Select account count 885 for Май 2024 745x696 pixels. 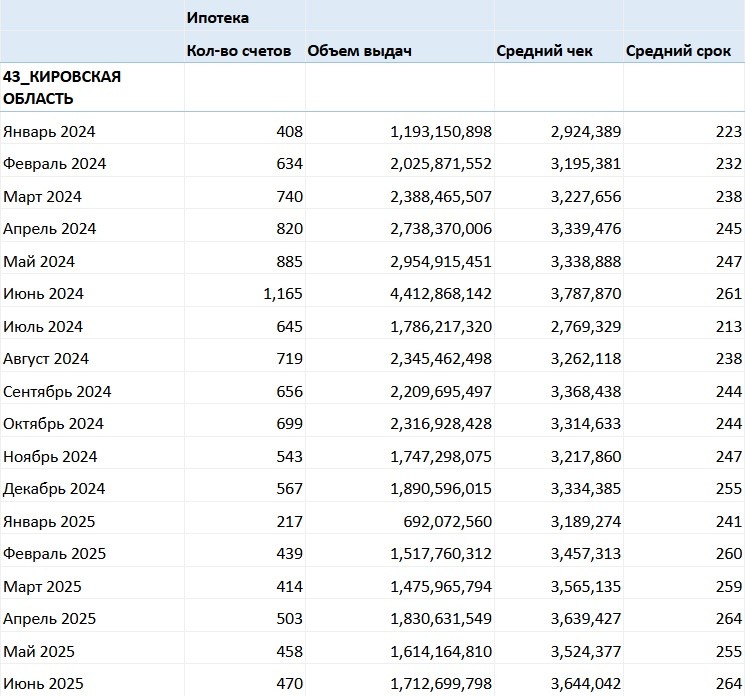(x=289, y=262)
